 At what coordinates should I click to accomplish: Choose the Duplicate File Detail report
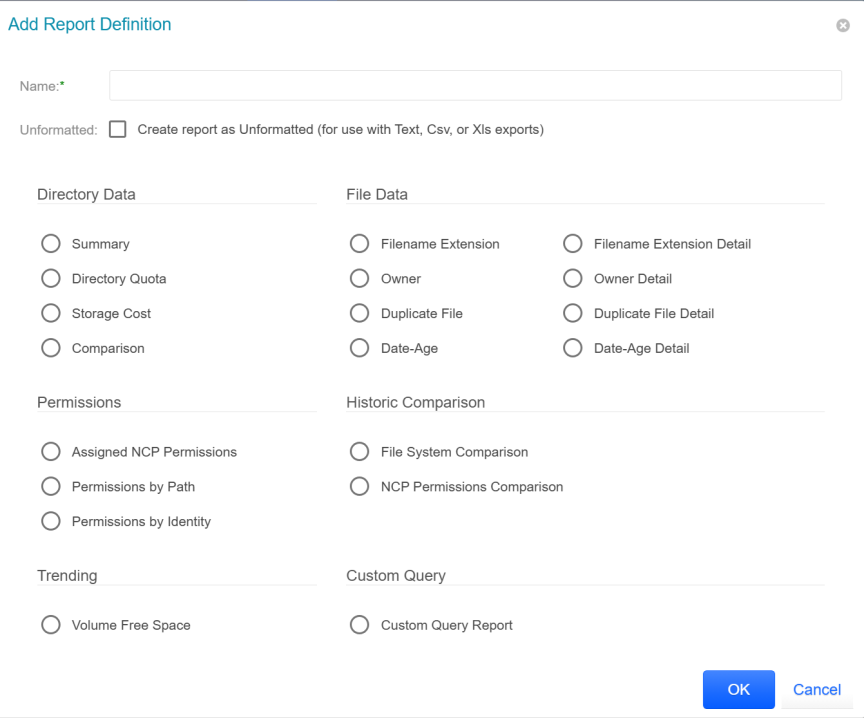click(572, 313)
